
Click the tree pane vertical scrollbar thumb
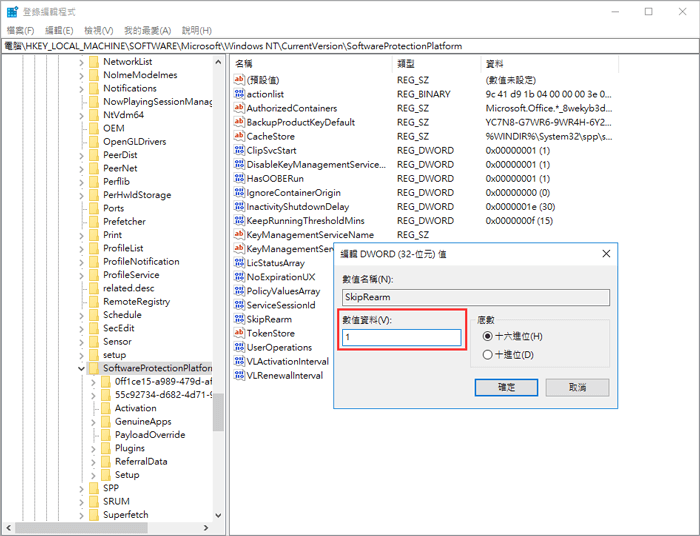pyautogui.click(x=218, y=413)
